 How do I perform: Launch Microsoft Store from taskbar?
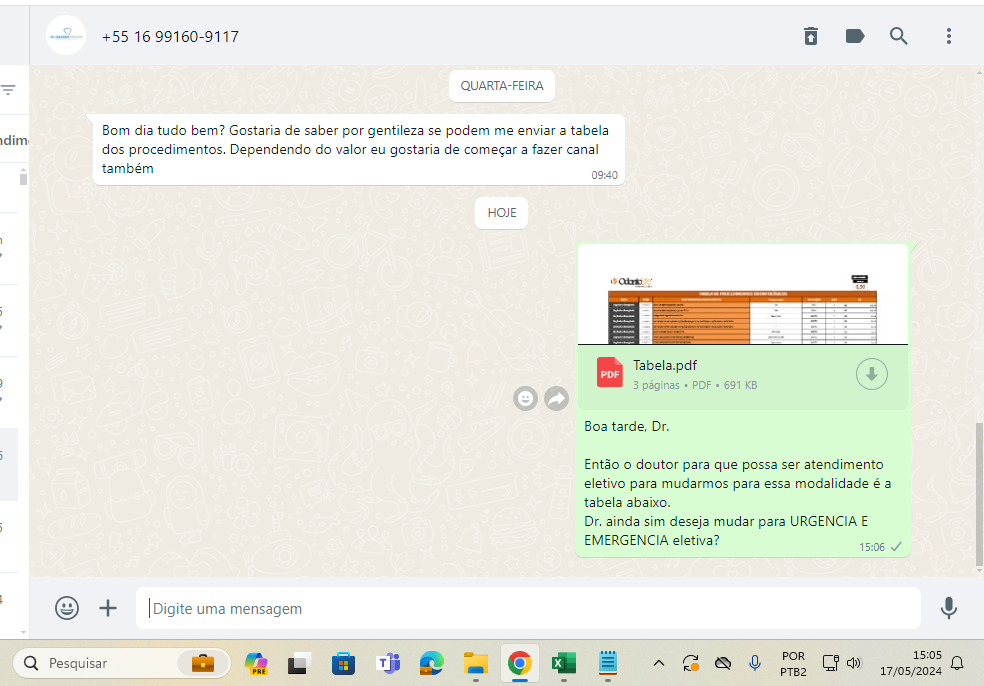point(343,663)
